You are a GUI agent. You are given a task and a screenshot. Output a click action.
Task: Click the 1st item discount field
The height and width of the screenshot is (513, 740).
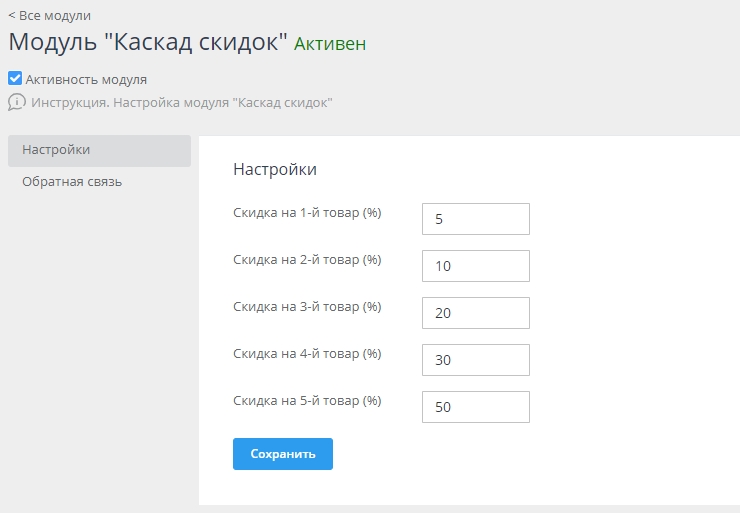[x=475, y=219]
